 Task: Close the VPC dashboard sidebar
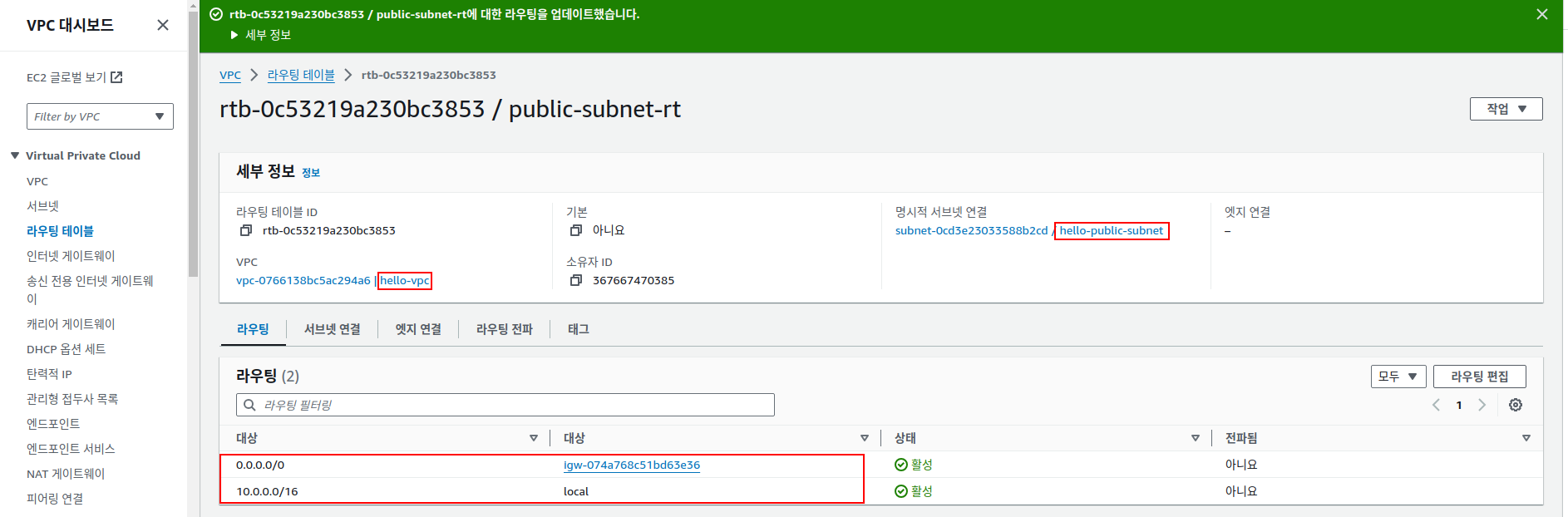163,25
